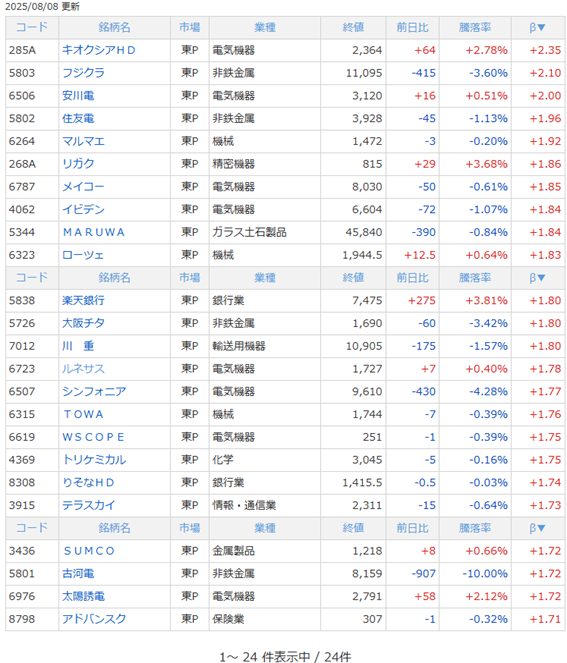Sort by 銘柄名 in the middle header
Viewport: 567px width, 663px height.
point(114,278)
